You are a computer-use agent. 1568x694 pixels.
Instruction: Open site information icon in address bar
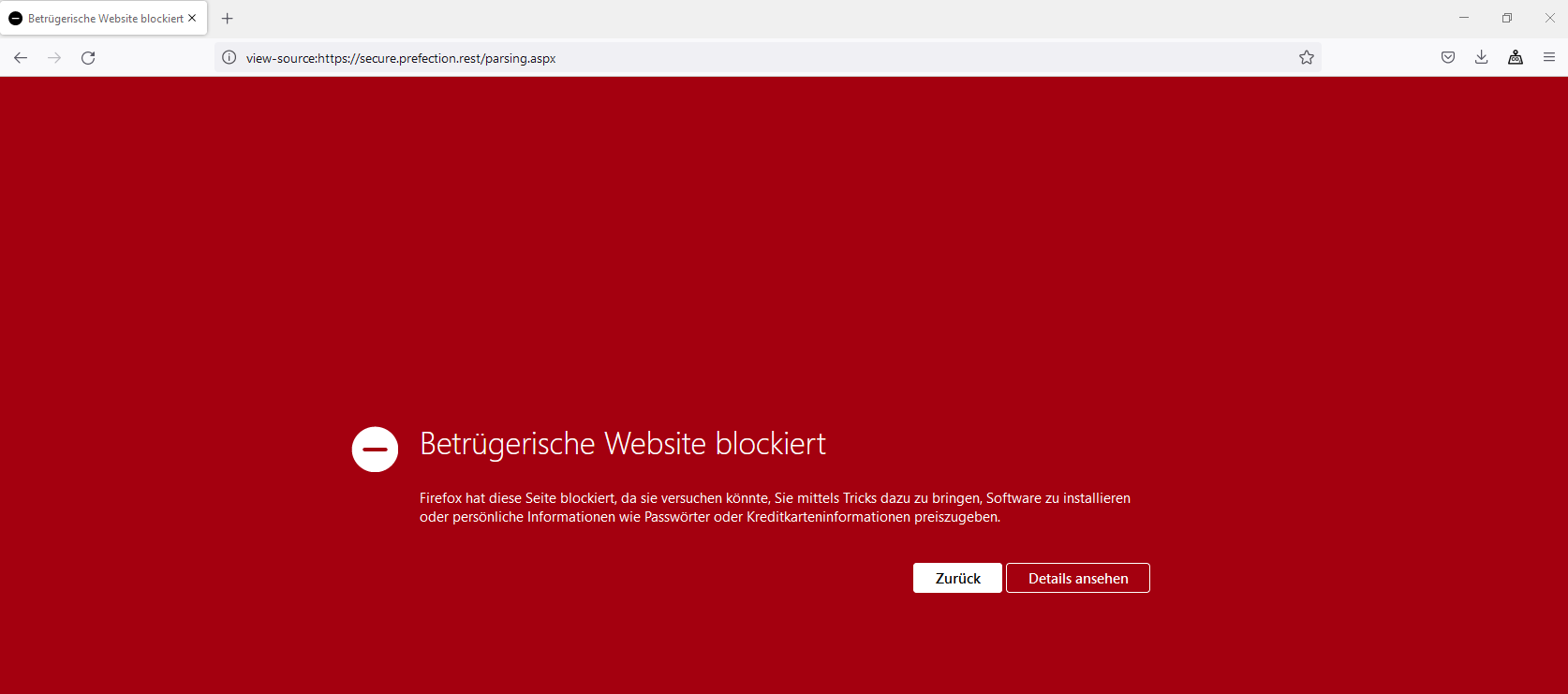tap(229, 58)
